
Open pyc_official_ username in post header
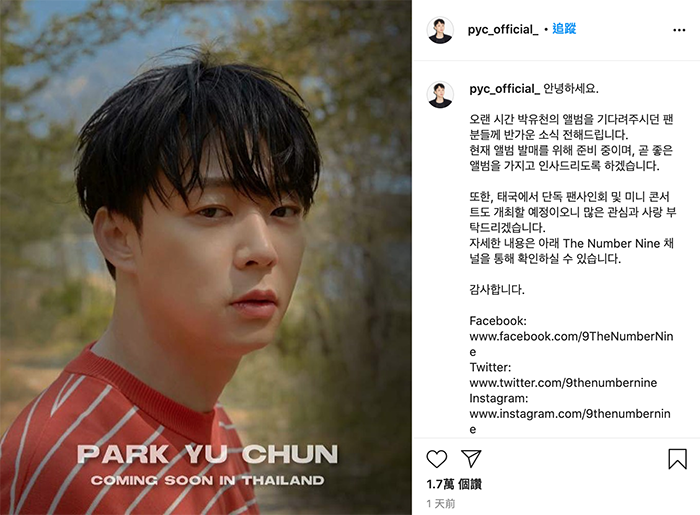click(503, 29)
